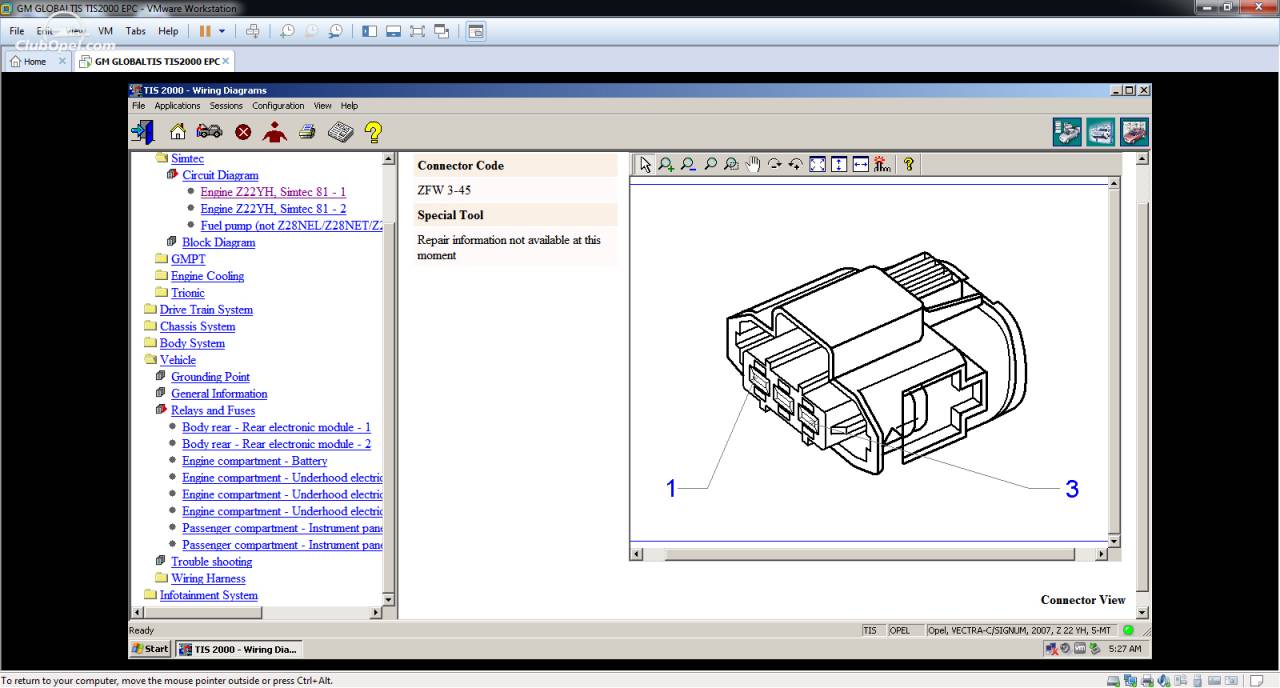Open help with the yellow question mark

(x=373, y=131)
